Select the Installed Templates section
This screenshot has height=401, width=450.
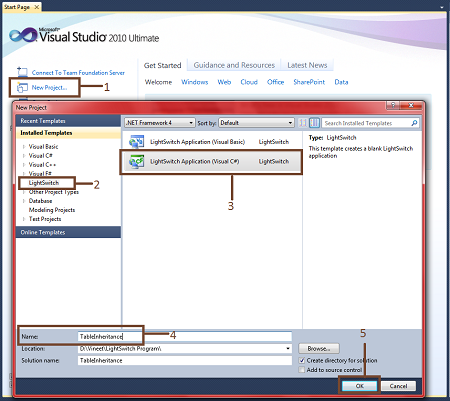tap(68, 133)
